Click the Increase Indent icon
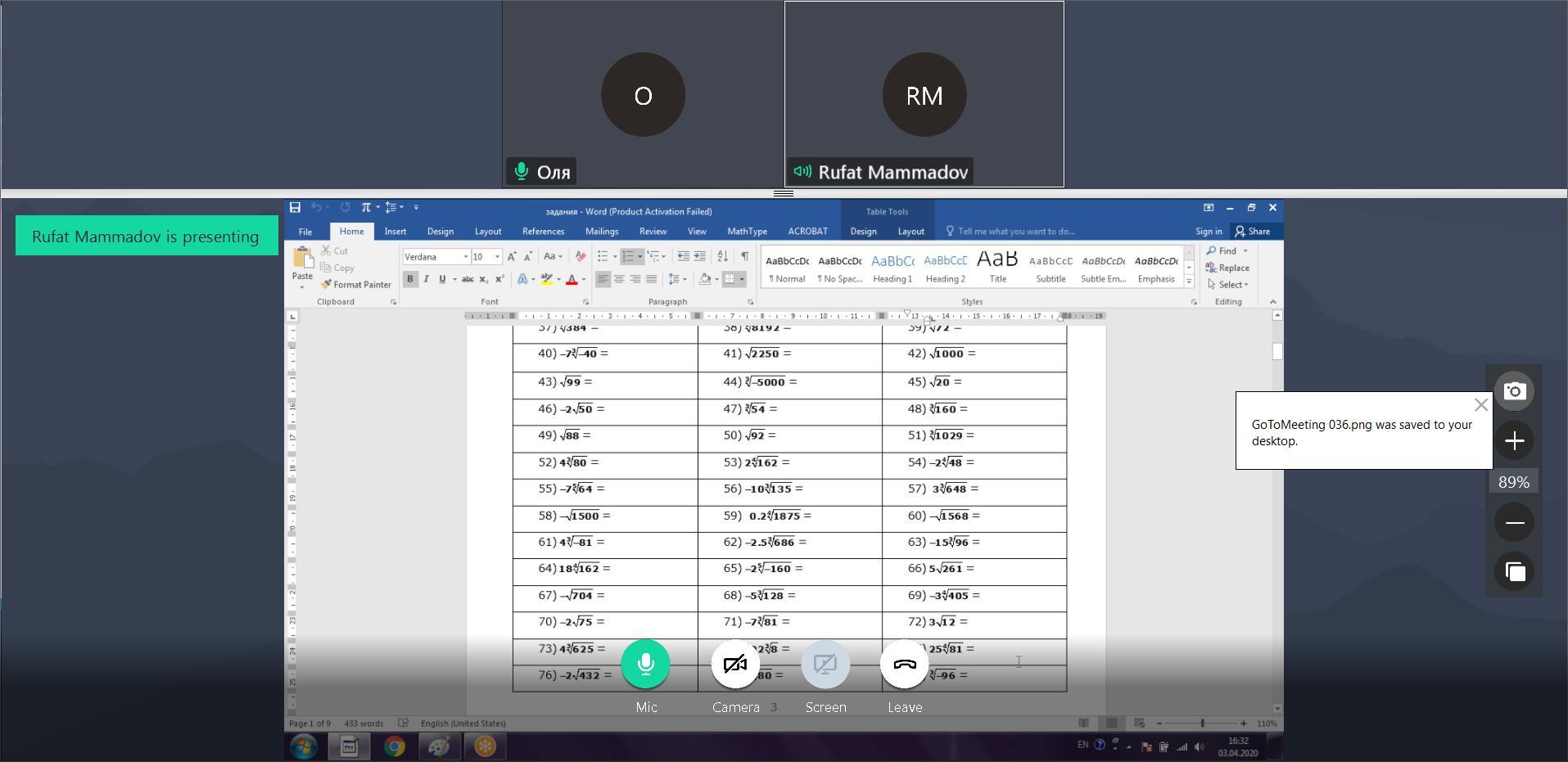This screenshot has height=762, width=1568. coord(699,256)
